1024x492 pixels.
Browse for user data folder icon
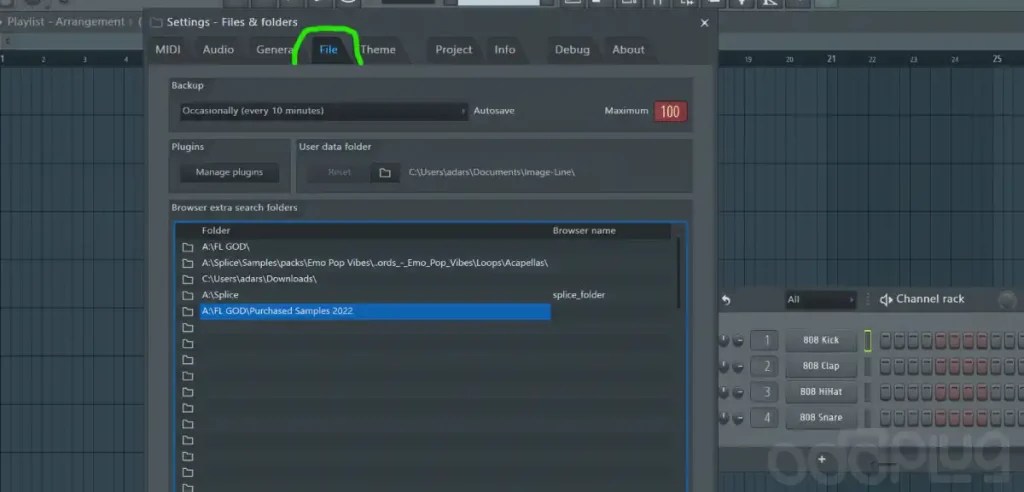(x=385, y=172)
